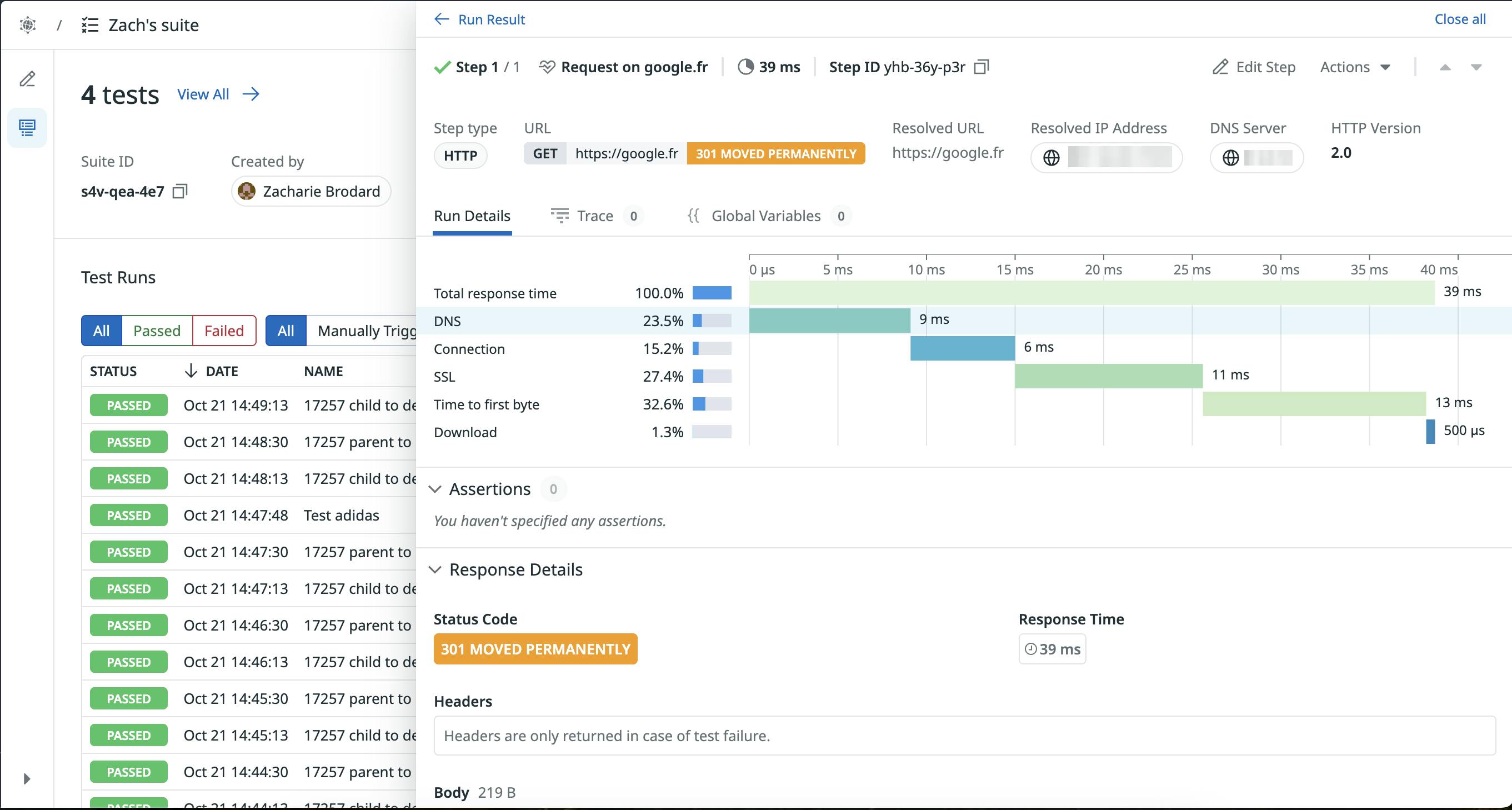1512x810 pixels.
Task: Collapse the Assertions section
Action: click(435, 489)
